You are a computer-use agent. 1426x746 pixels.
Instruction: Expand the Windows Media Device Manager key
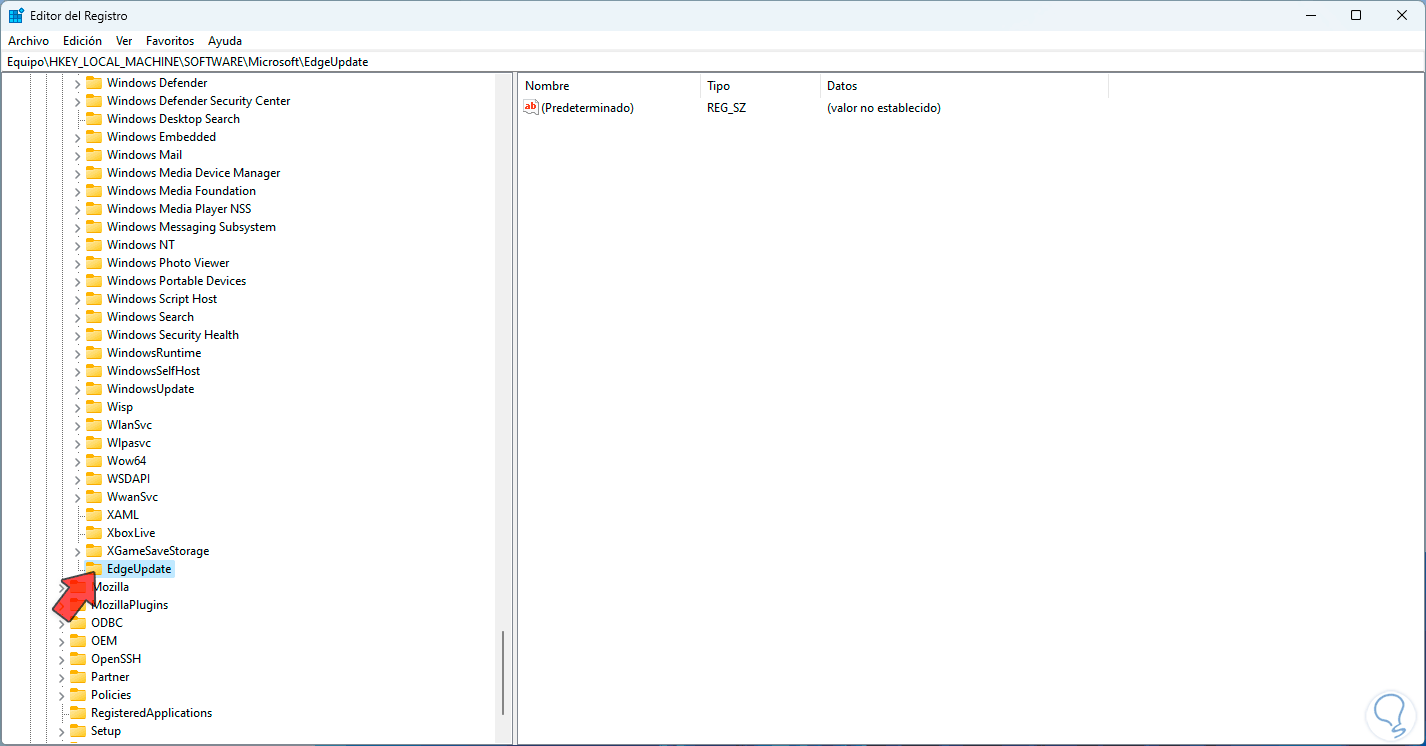point(78,173)
